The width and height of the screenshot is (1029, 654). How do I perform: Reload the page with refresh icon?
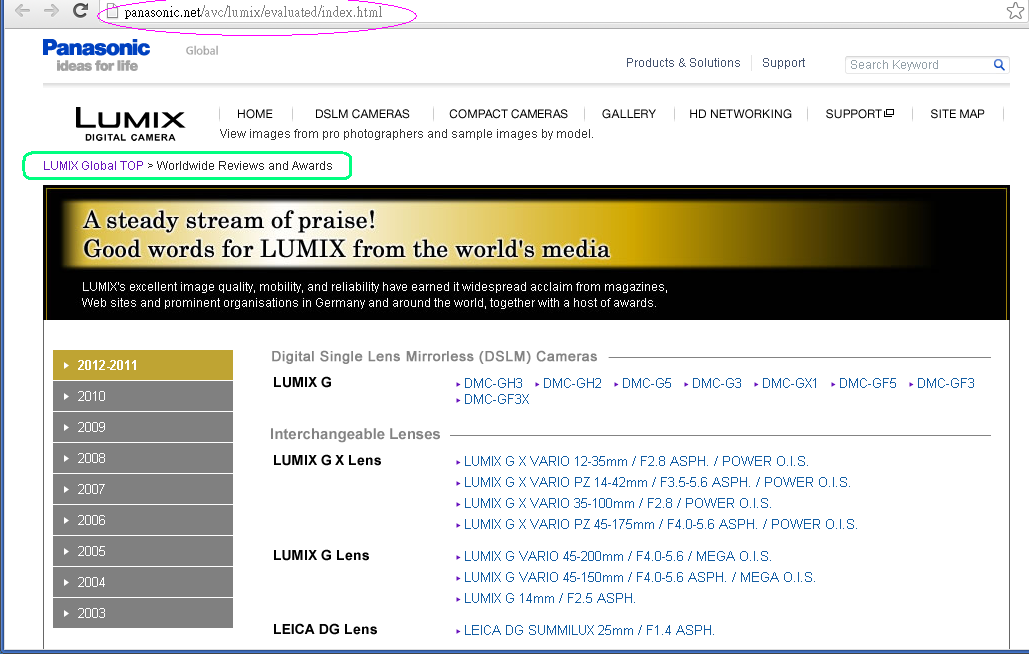(80, 10)
